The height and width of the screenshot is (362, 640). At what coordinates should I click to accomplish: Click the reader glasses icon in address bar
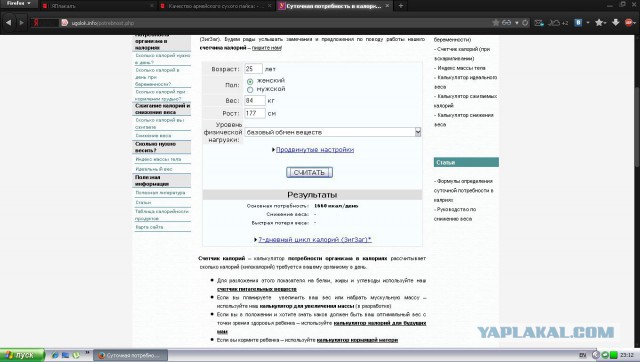point(506,23)
